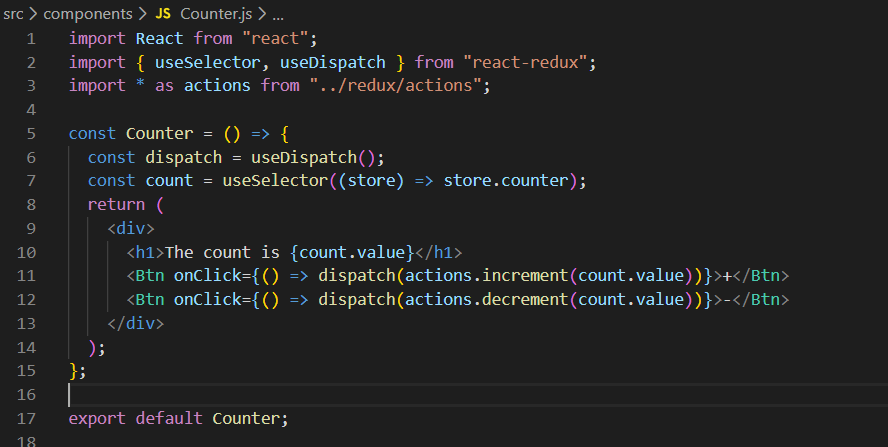Click actions.increment on line 11

tap(486, 276)
